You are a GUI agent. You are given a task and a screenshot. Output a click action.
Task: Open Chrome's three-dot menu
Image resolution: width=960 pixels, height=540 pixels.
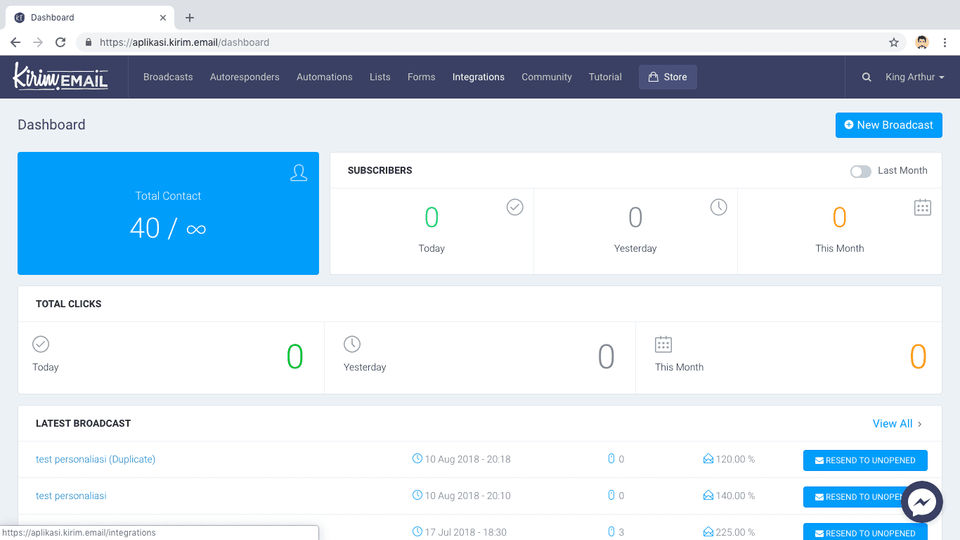[945, 42]
